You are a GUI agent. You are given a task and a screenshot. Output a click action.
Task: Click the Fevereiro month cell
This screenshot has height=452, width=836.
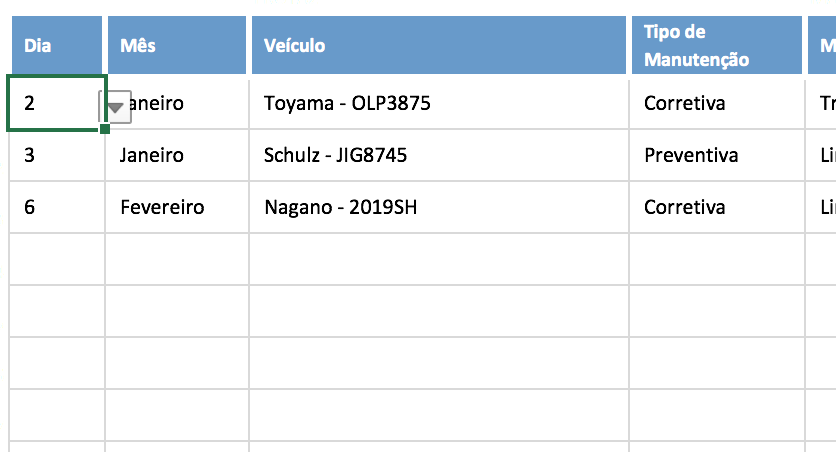(x=176, y=207)
